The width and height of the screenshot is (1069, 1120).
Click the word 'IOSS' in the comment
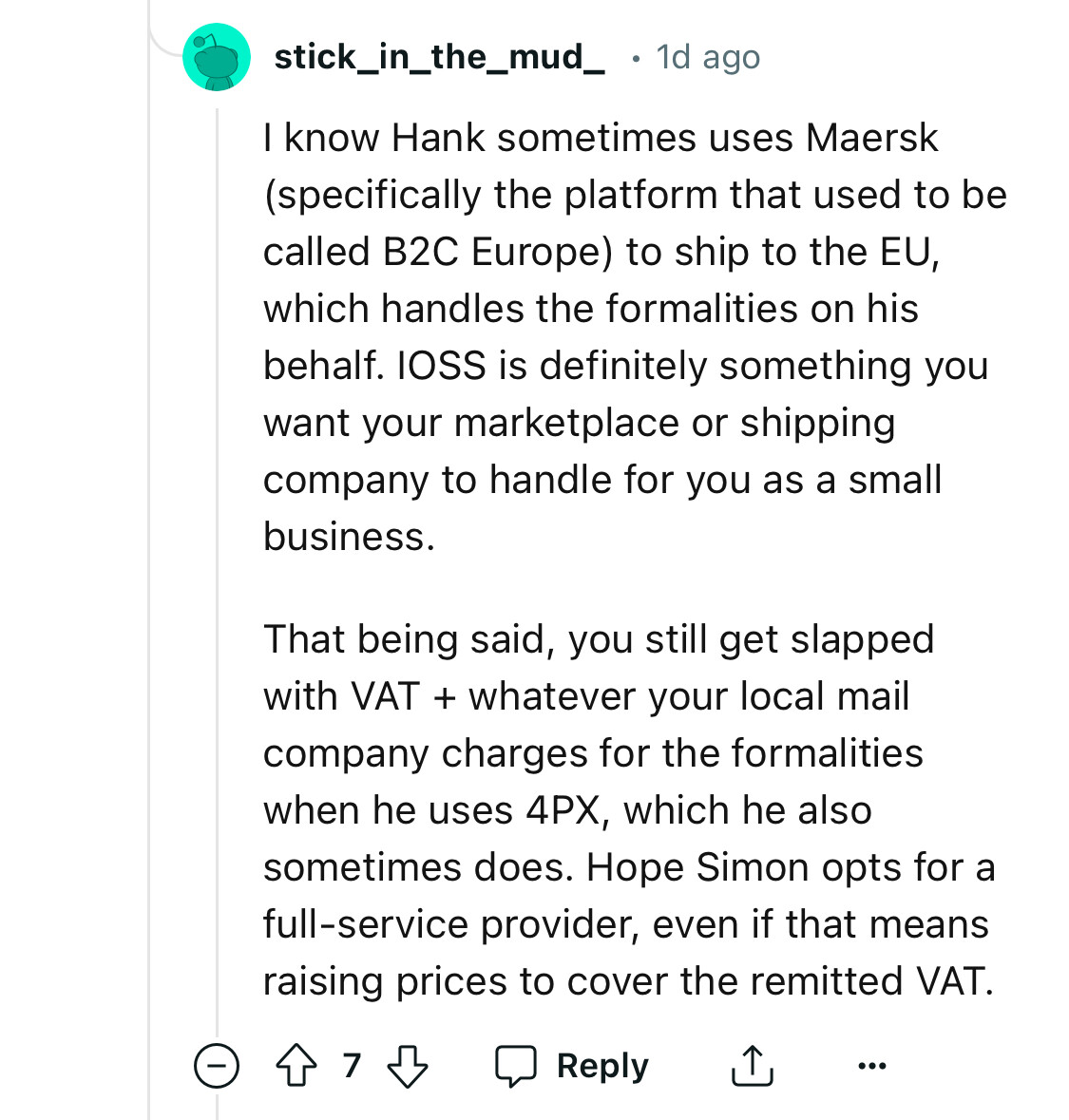tap(442, 366)
